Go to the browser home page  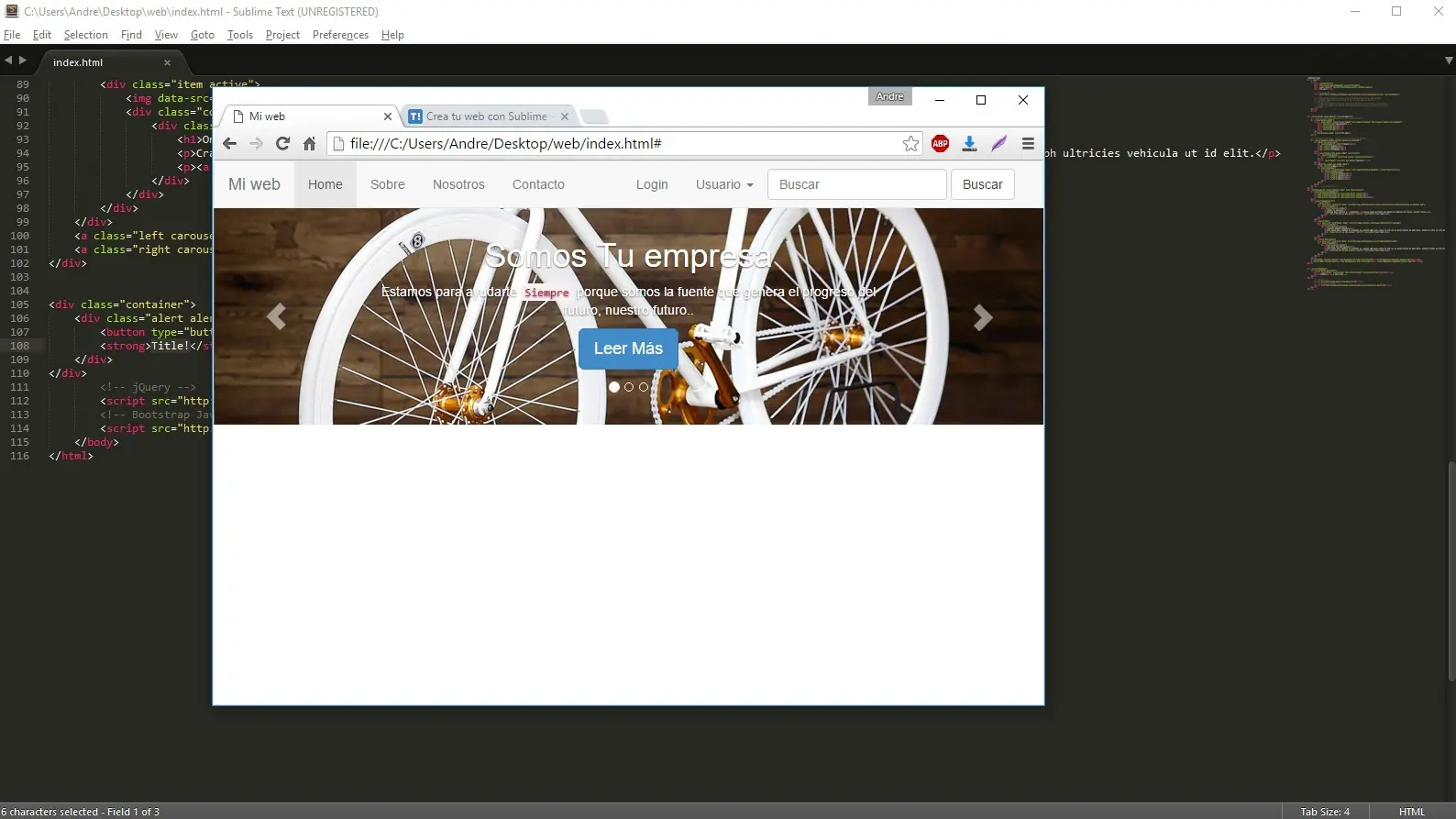point(309,143)
